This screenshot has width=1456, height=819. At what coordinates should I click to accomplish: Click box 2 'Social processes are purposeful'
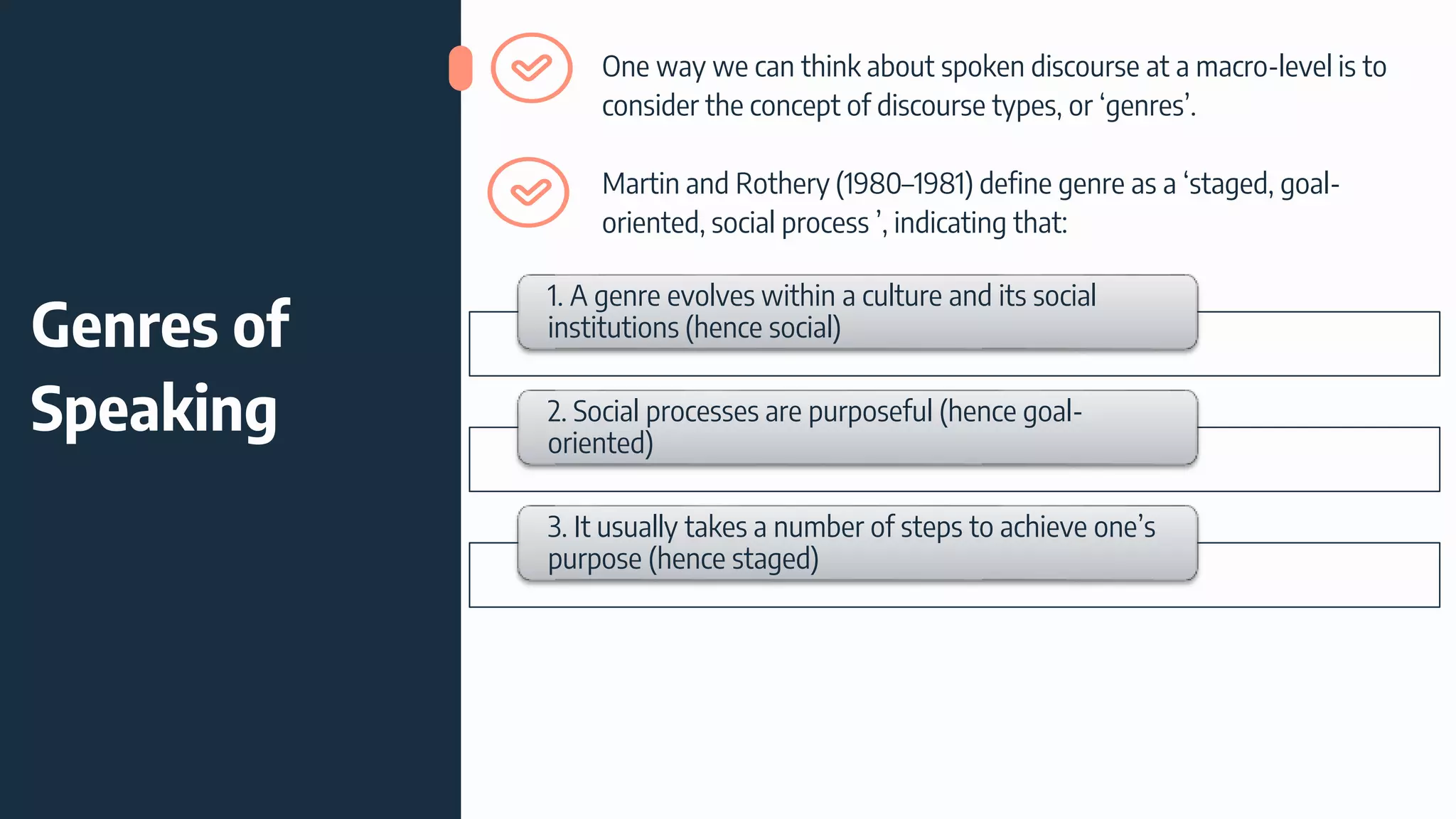857,428
